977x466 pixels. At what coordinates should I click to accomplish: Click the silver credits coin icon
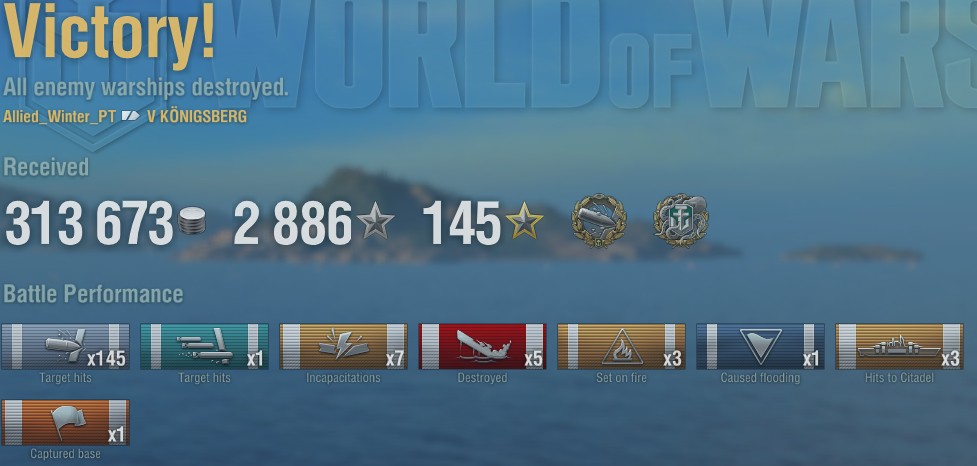tap(192, 221)
